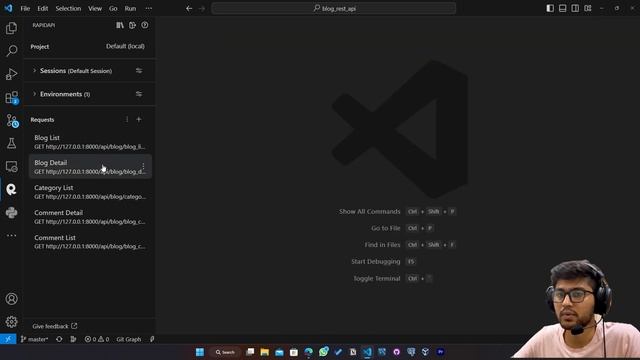The width and height of the screenshot is (640, 360).
Task: Open the Search view in activity bar
Action: (11, 51)
